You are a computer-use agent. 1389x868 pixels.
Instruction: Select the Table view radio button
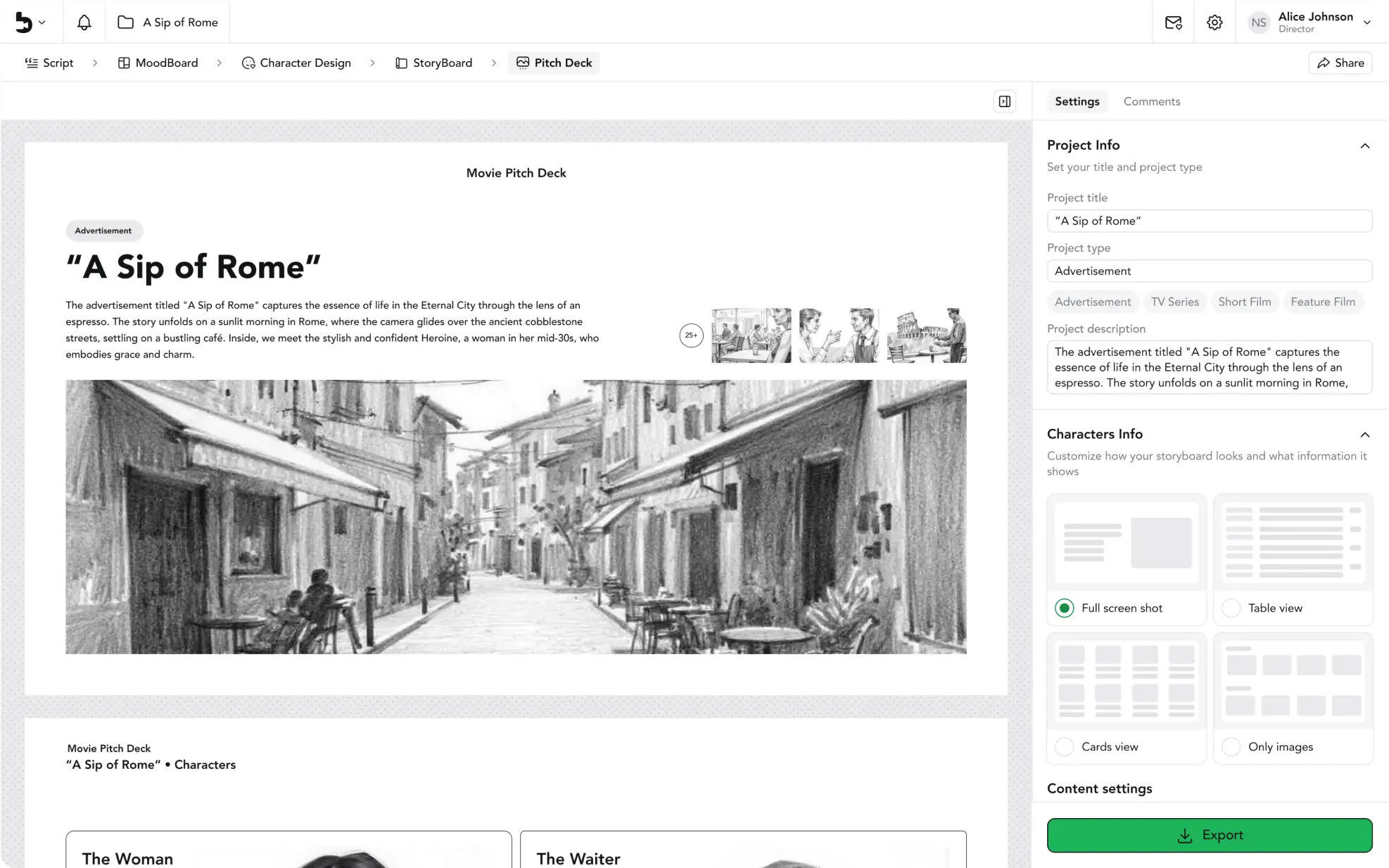tap(1231, 608)
